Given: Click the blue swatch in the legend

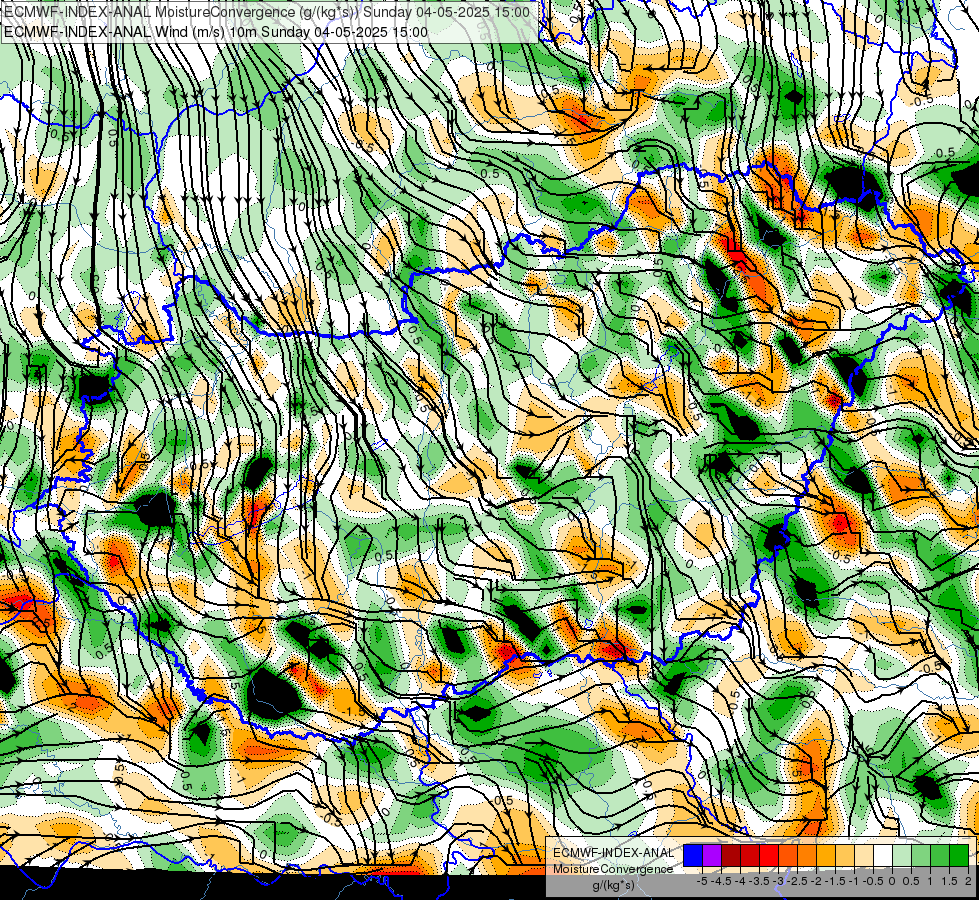Looking at the screenshot, I should [x=693, y=855].
